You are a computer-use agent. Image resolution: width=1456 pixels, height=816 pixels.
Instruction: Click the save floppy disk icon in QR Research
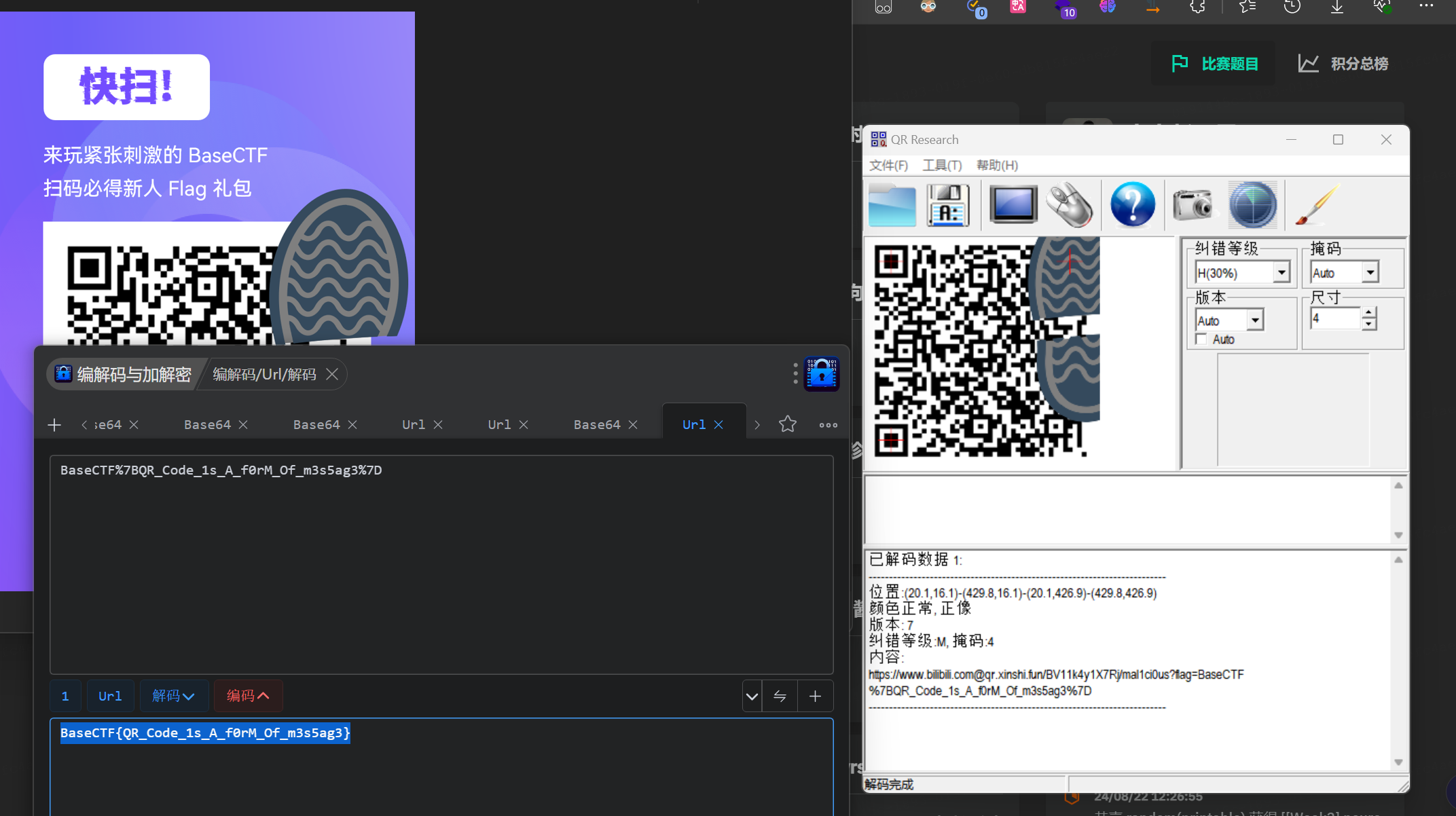948,205
